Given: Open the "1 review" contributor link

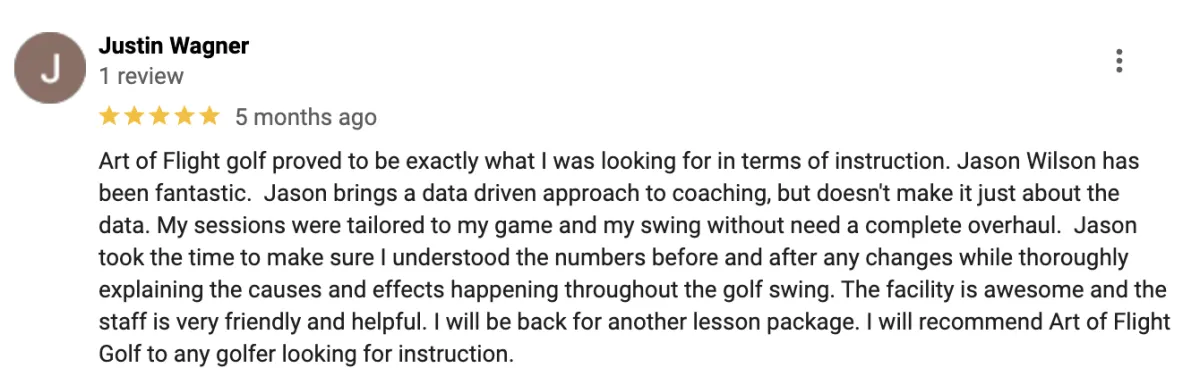Looking at the screenshot, I should [141, 76].
